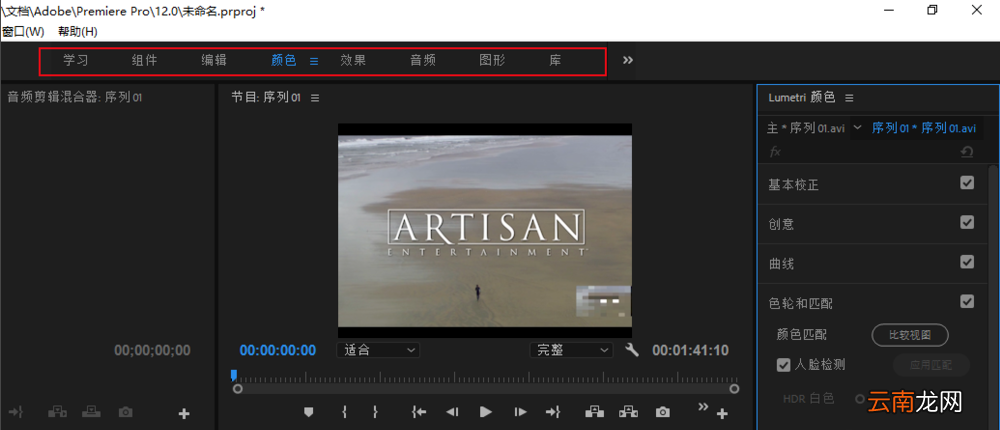
Task: Select the 主 * 序列01.avi master tab
Action: point(806,128)
